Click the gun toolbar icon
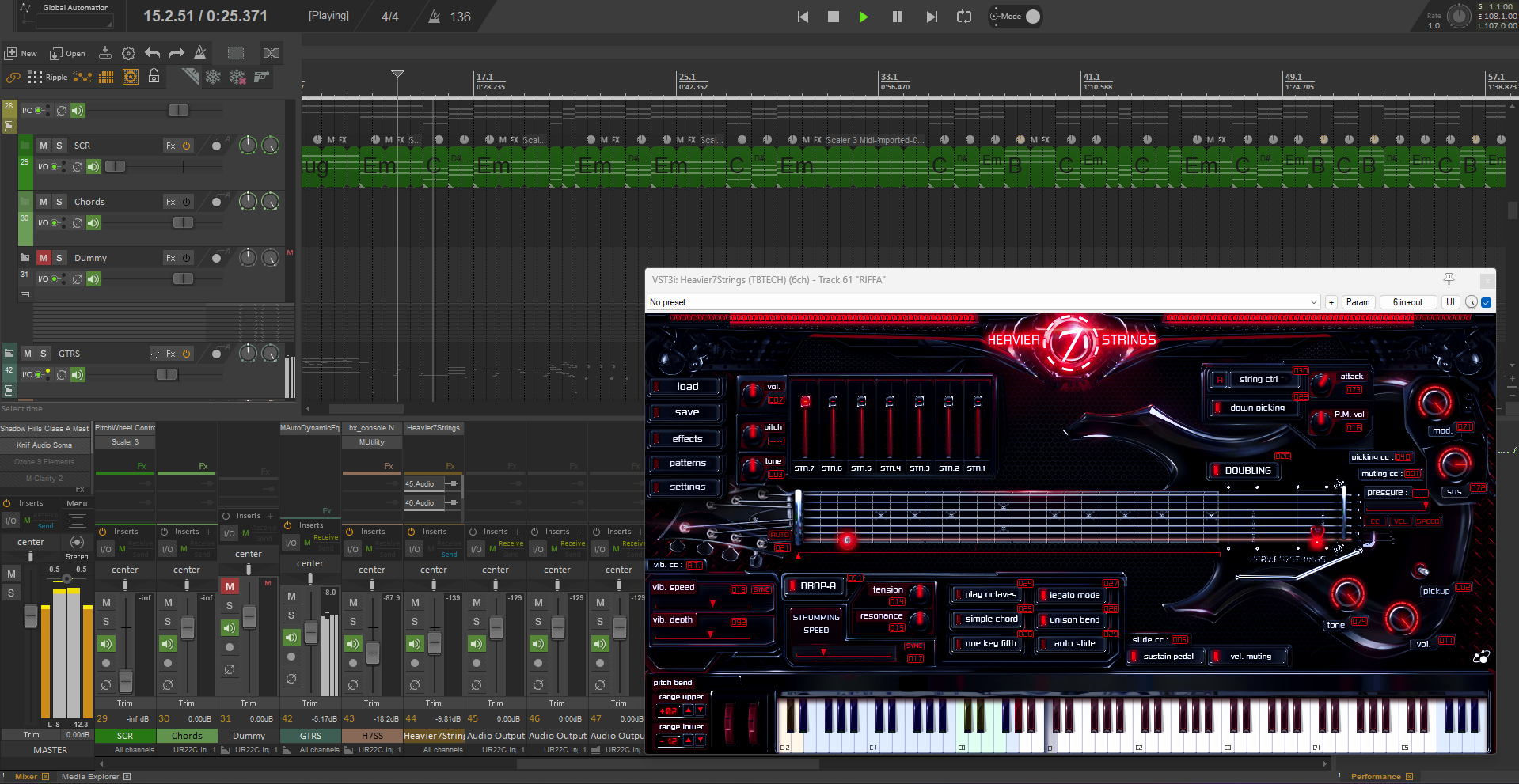The height and width of the screenshot is (784, 1519). pyautogui.click(x=262, y=76)
